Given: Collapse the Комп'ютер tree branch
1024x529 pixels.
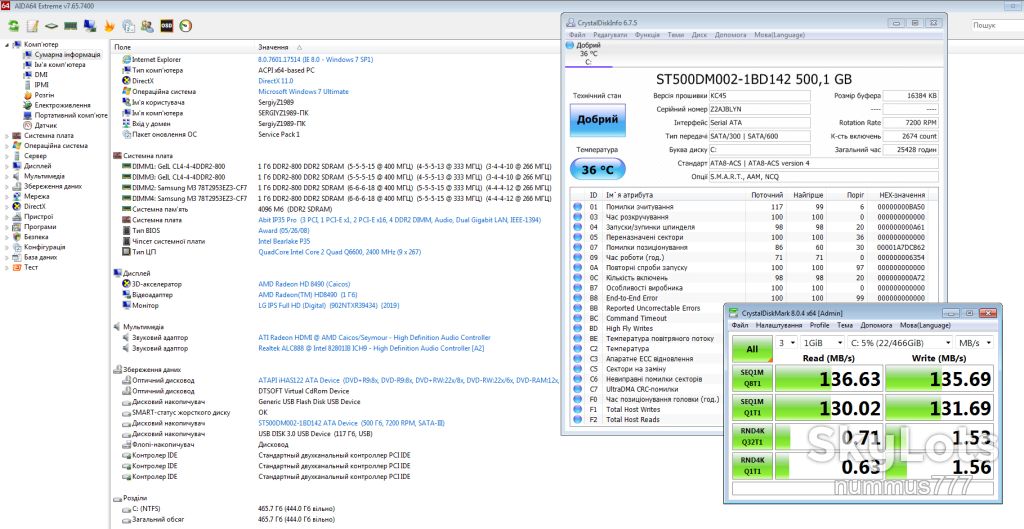Looking at the screenshot, I should (7, 44).
